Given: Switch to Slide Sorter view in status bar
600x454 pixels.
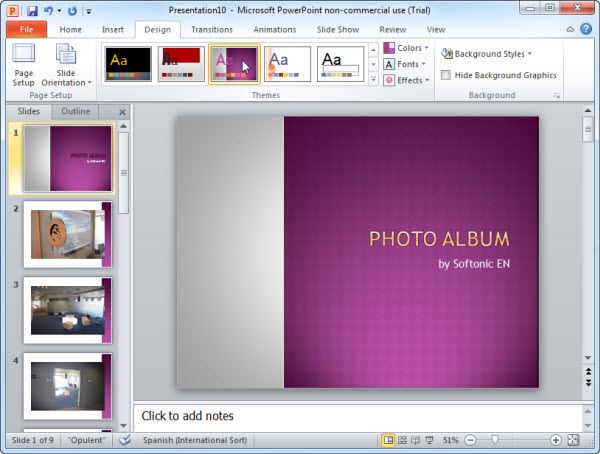Looking at the screenshot, I should tap(402, 440).
